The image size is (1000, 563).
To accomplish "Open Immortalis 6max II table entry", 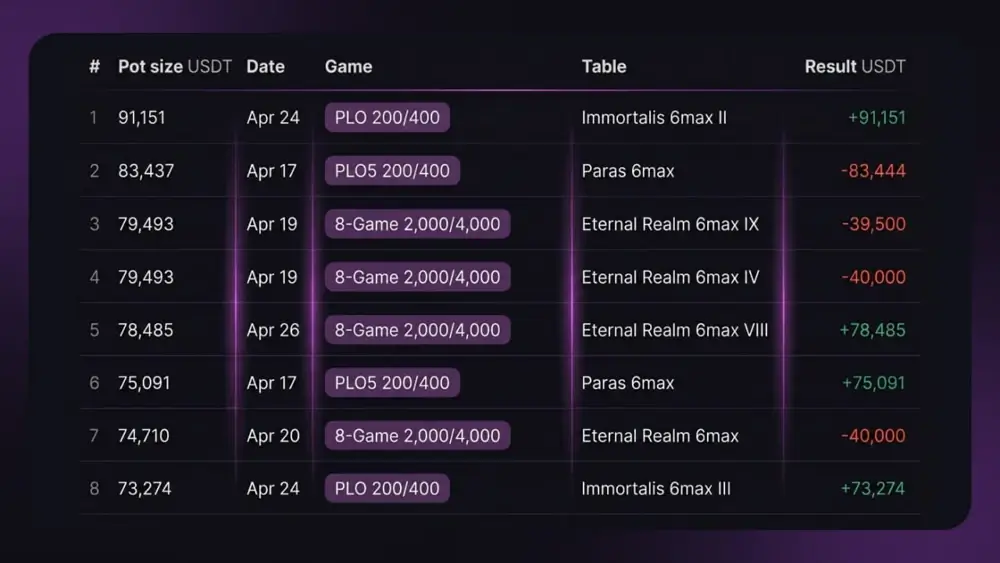I will click(x=654, y=117).
